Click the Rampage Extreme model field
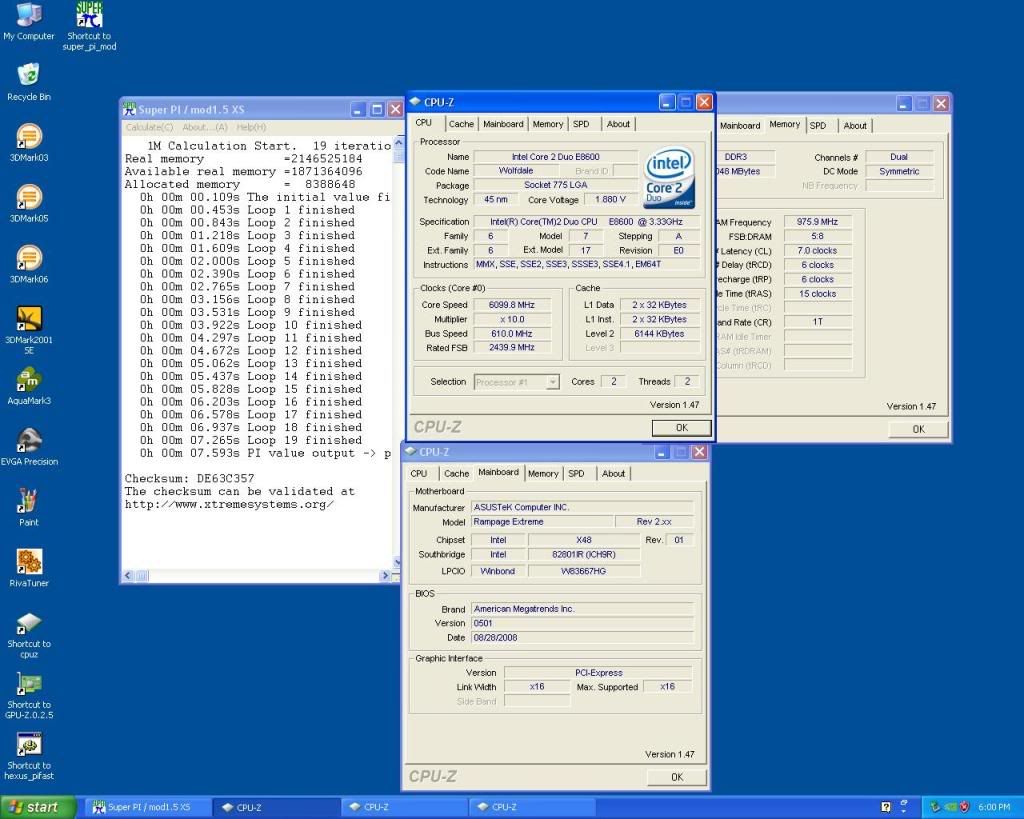The width and height of the screenshot is (1024, 819). pyautogui.click(x=543, y=522)
